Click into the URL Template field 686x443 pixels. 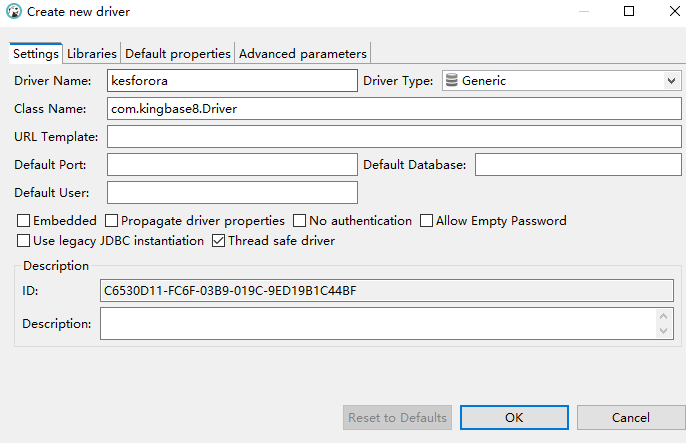click(394, 136)
